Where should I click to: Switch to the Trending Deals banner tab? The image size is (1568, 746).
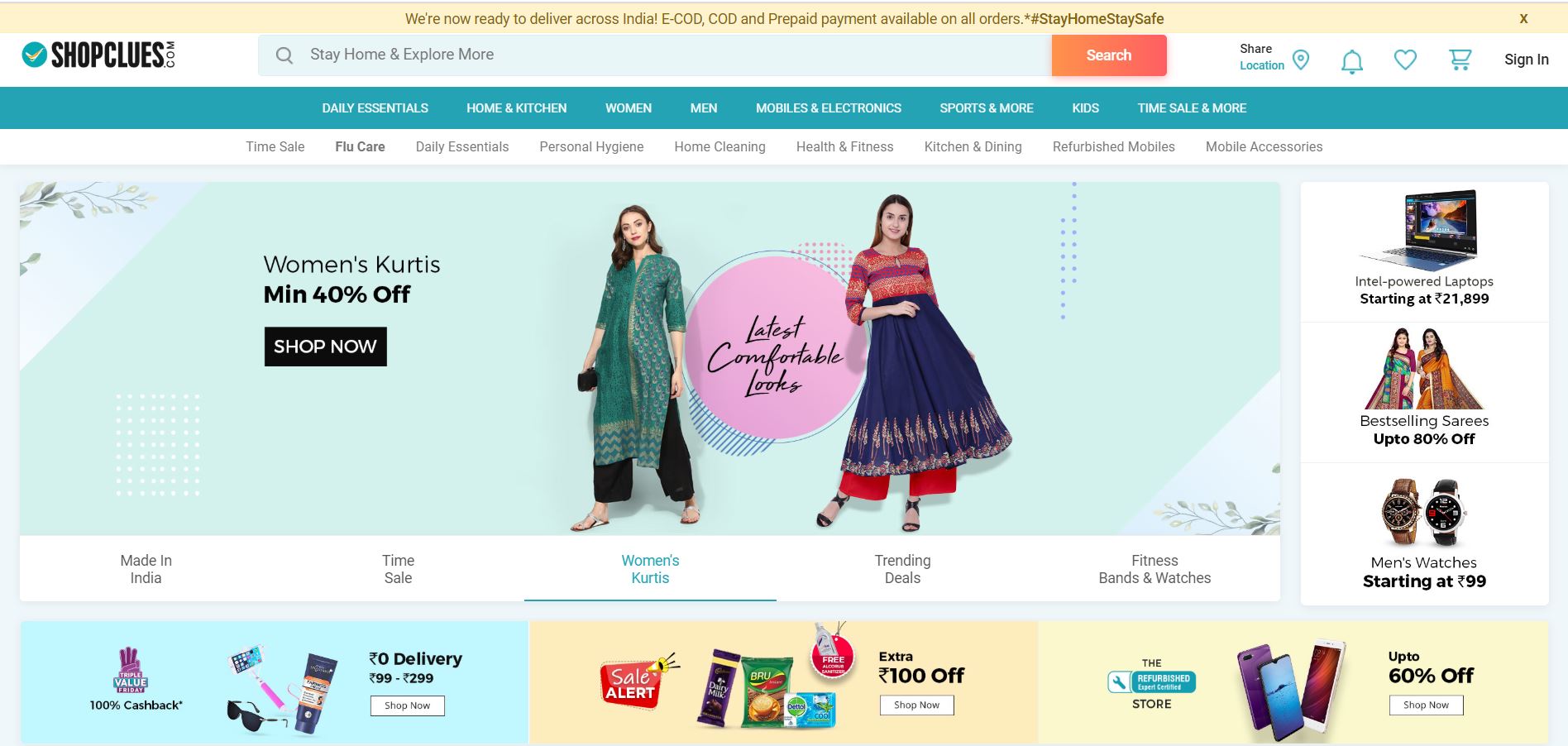(902, 569)
